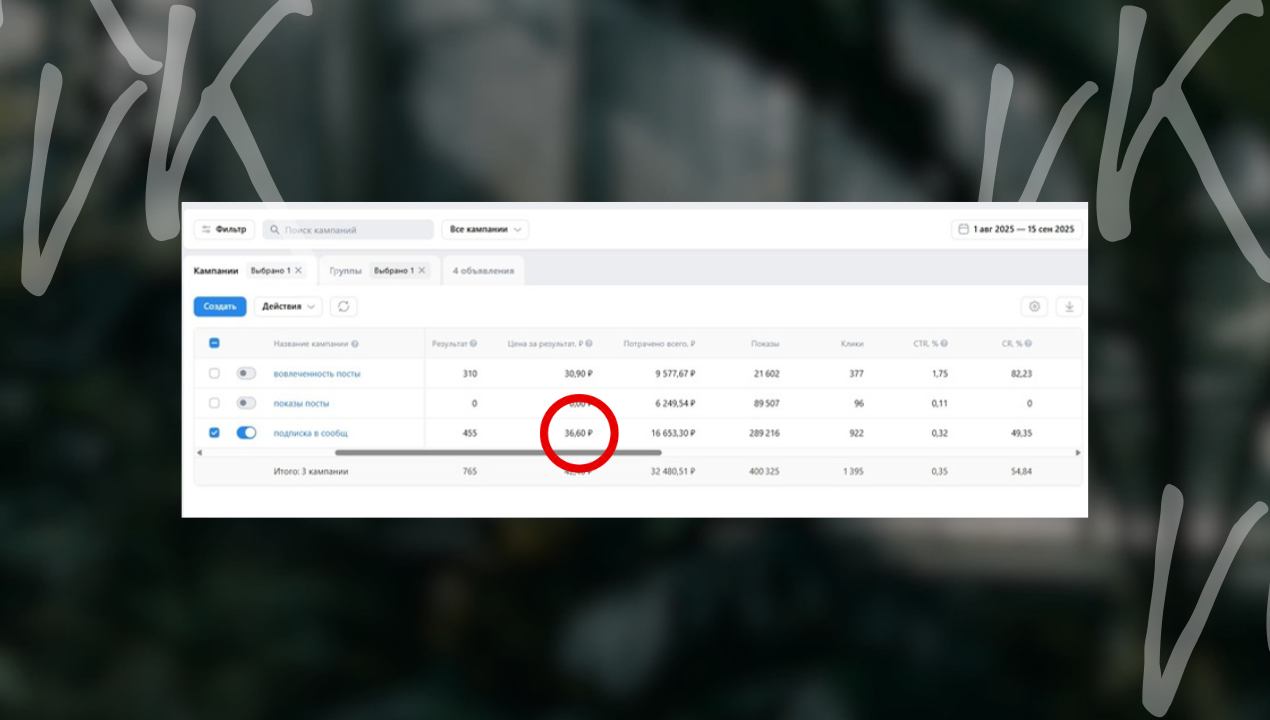Uncheck the подписка в сообщ checkbox
This screenshot has height=720, width=1270.
point(214,433)
